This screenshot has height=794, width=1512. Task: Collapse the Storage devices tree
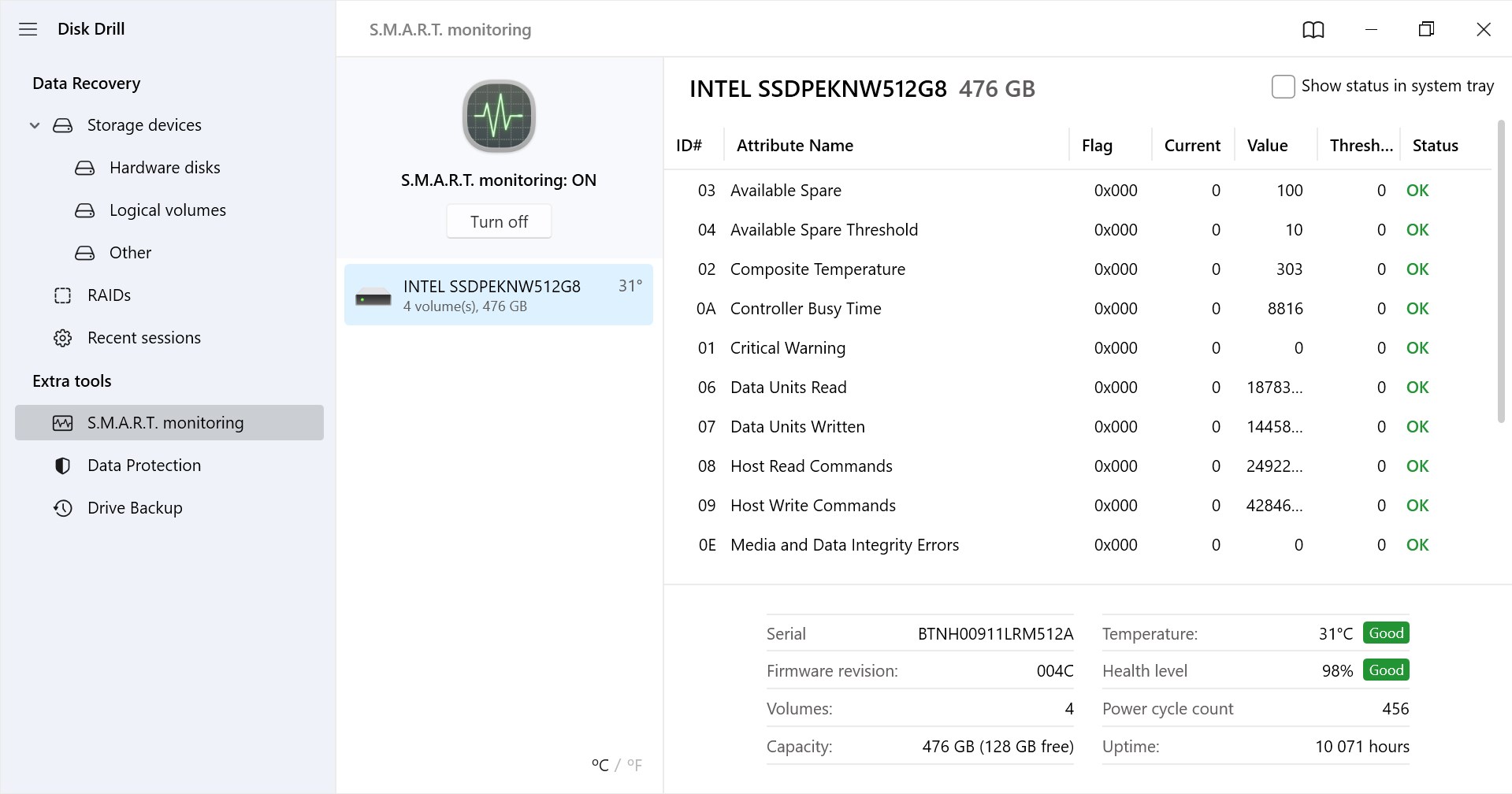point(35,125)
